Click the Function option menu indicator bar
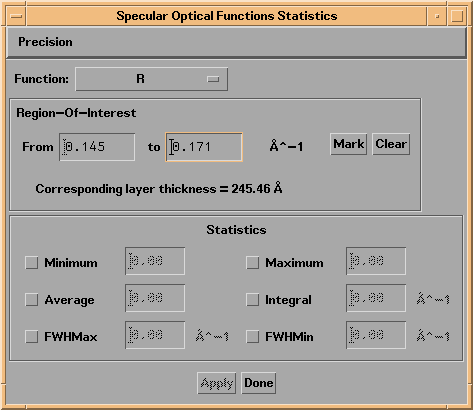The height and width of the screenshot is (410, 473). click(213, 79)
